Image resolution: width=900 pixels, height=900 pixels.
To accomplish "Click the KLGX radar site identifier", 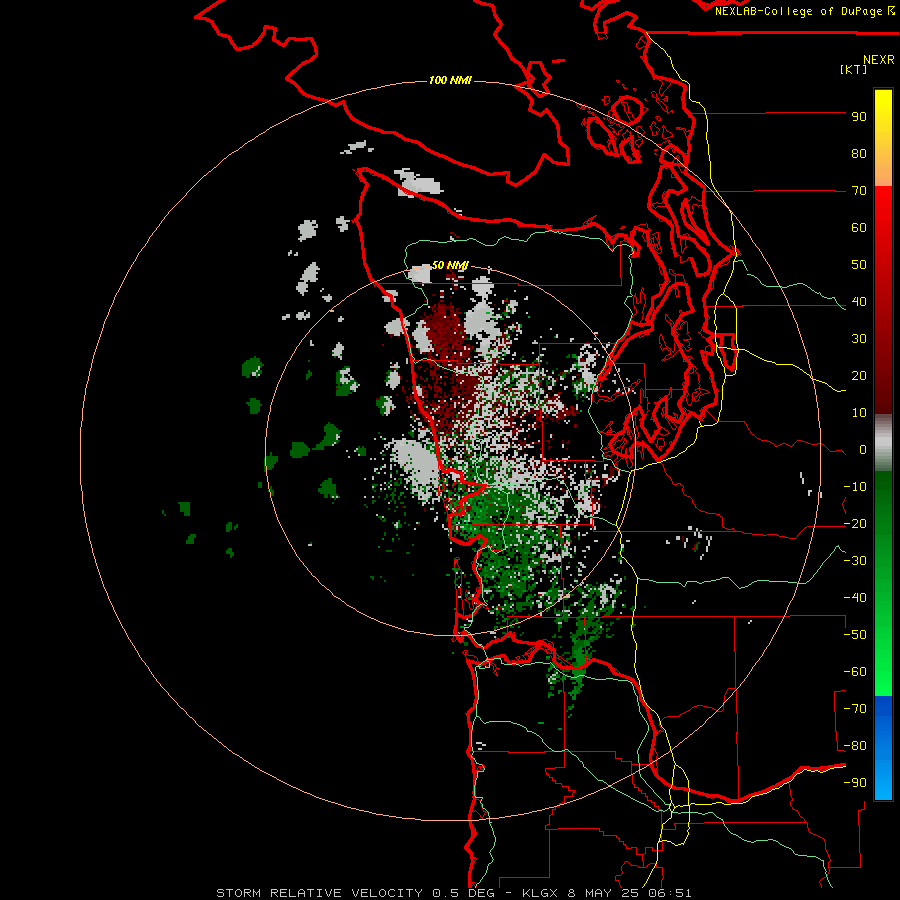I will 540,893.
